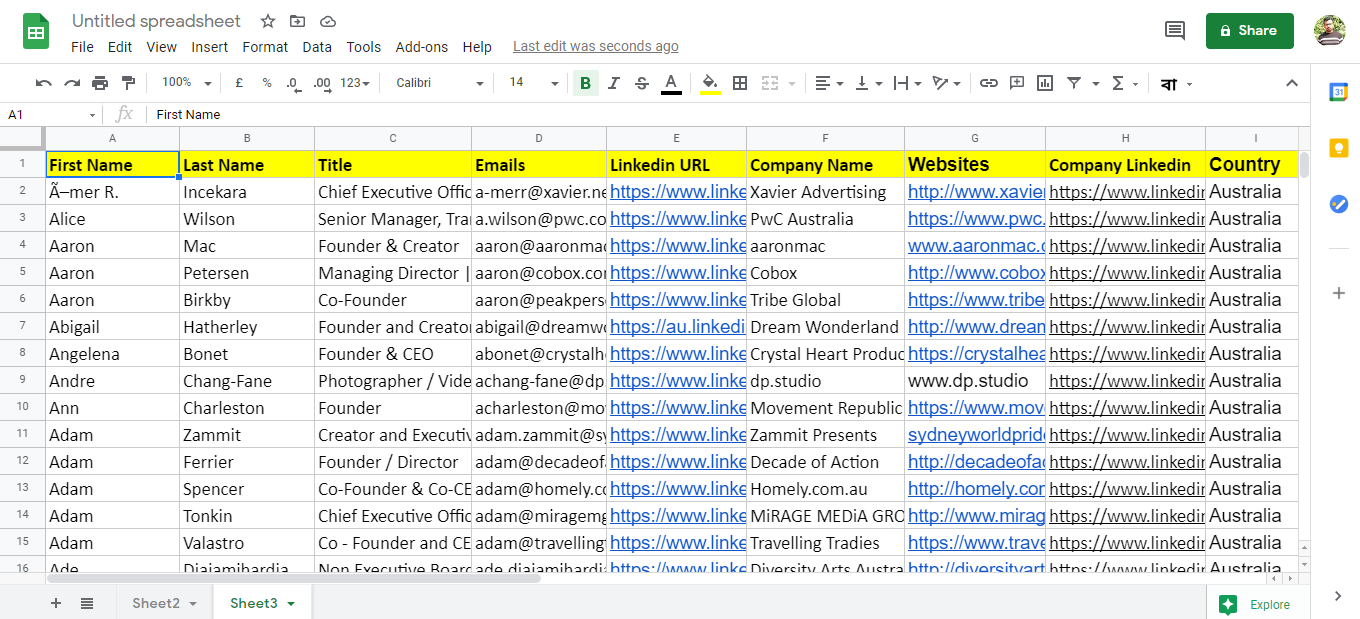Open the Data menu
This screenshot has width=1360, height=619.
[x=317, y=46]
